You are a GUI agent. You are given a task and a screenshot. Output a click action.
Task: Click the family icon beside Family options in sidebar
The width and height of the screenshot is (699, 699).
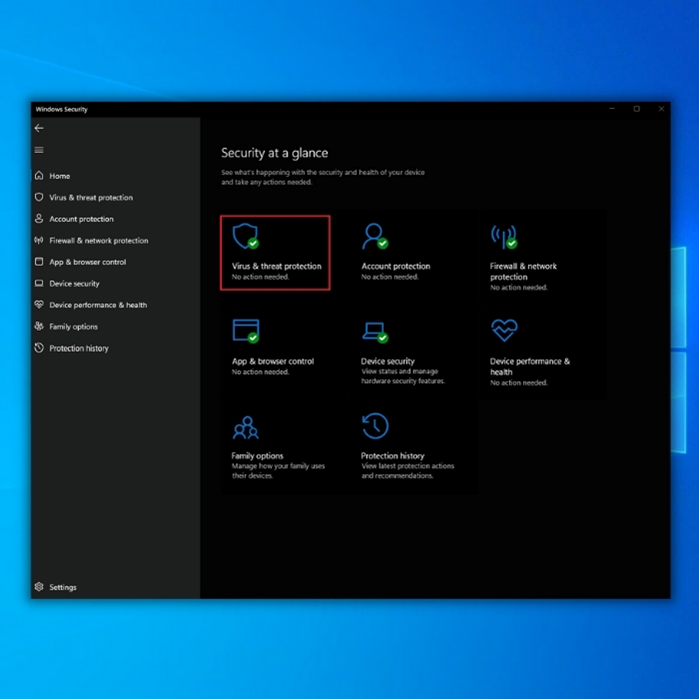pyautogui.click(x=39, y=326)
